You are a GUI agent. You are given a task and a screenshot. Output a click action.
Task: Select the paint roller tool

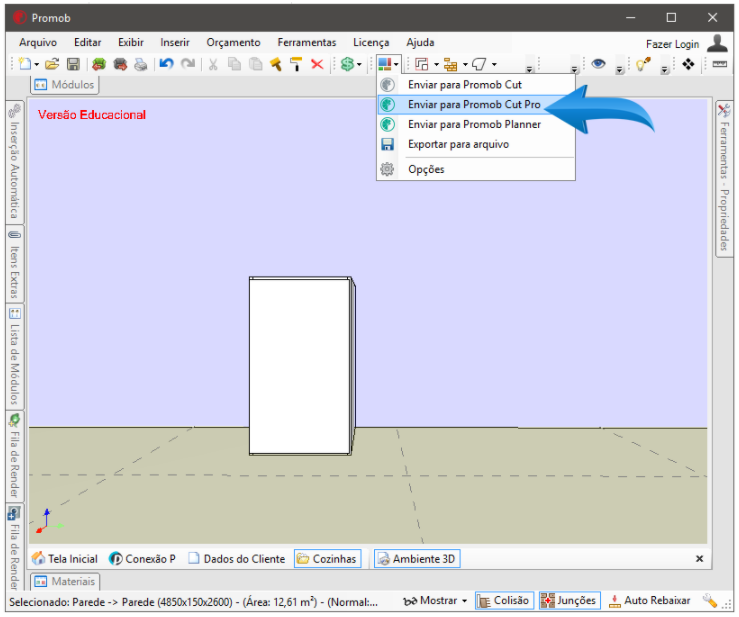point(296,64)
